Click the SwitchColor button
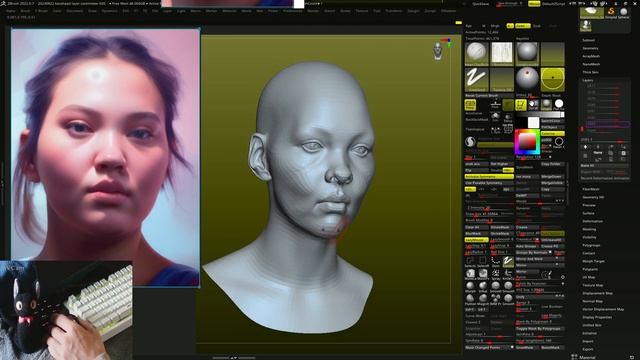 (553, 121)
